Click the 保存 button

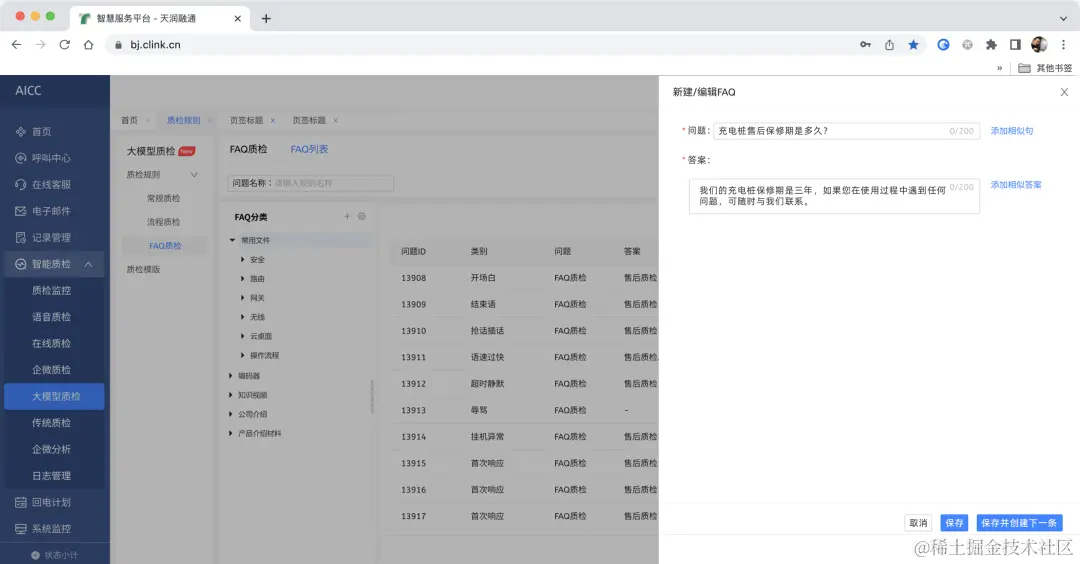coord(954,523)
